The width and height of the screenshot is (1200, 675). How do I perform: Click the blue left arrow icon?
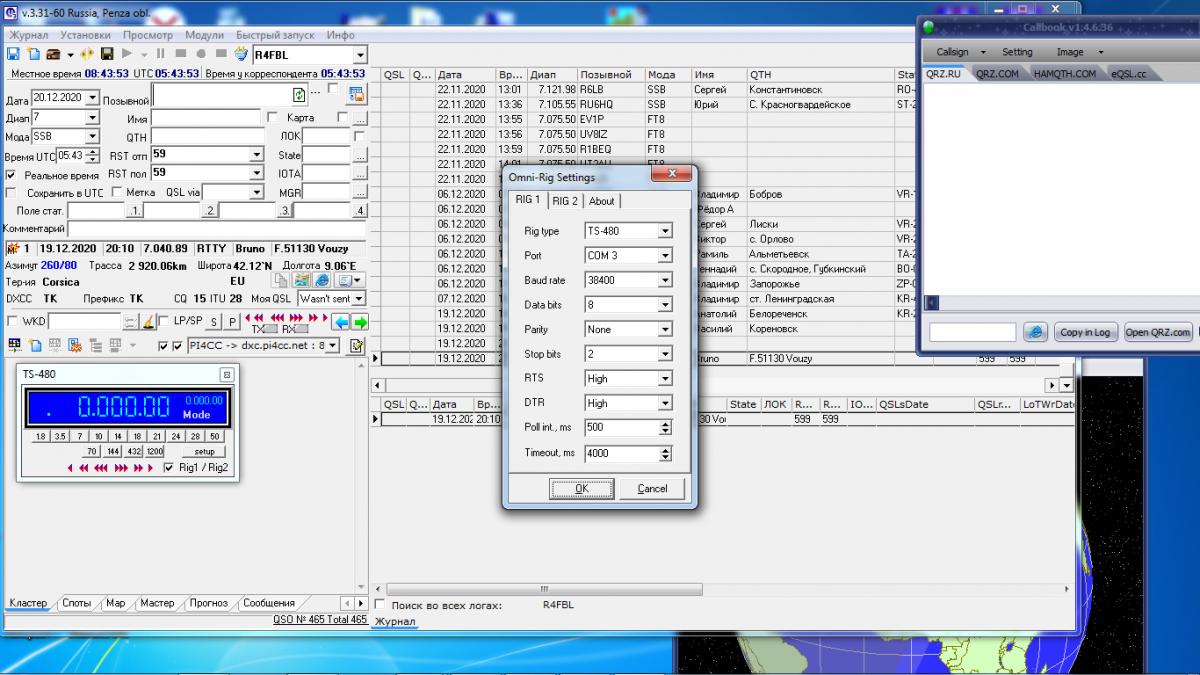coord(341,321)
